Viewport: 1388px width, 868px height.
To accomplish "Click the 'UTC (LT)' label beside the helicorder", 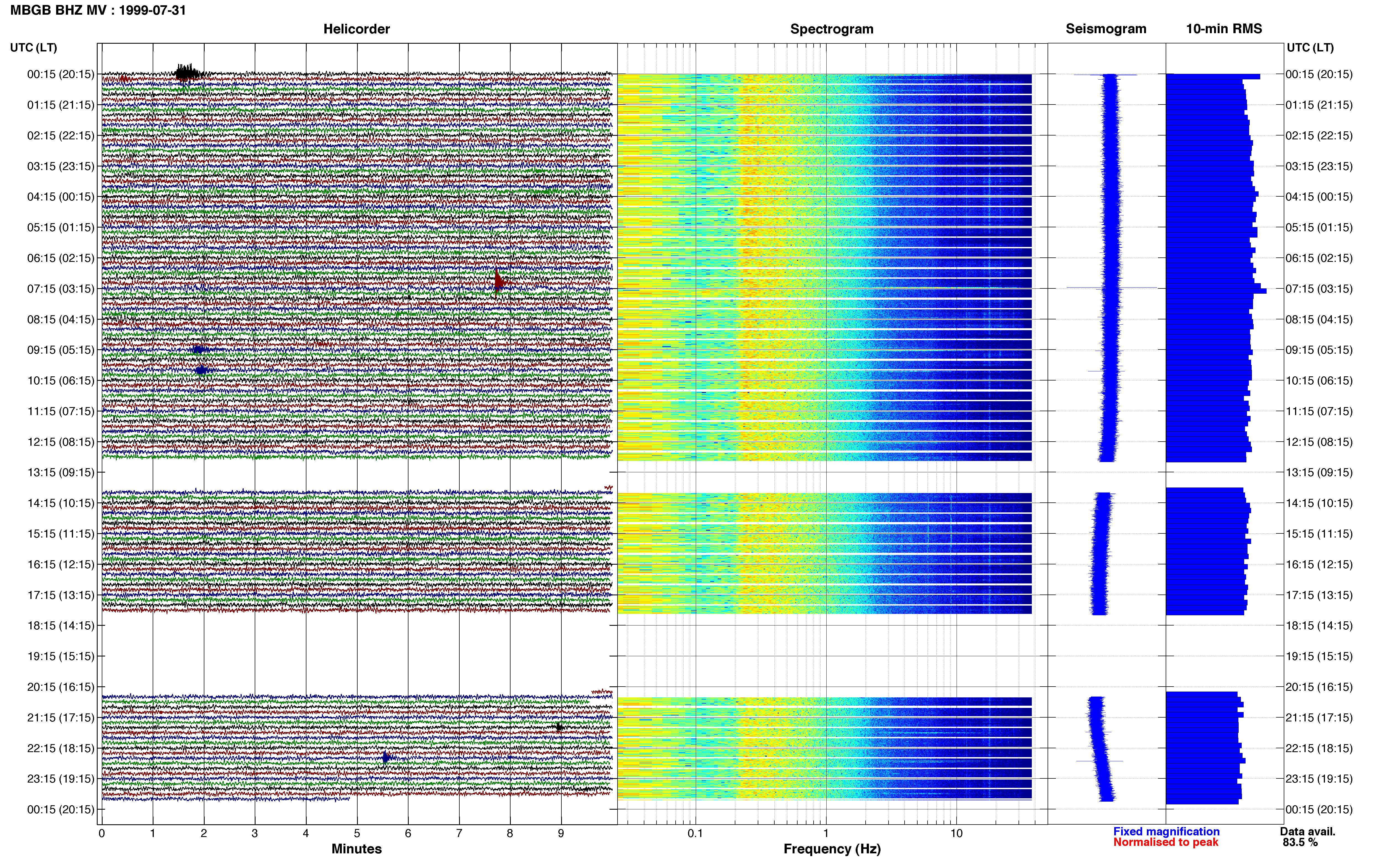I will 34,48.
